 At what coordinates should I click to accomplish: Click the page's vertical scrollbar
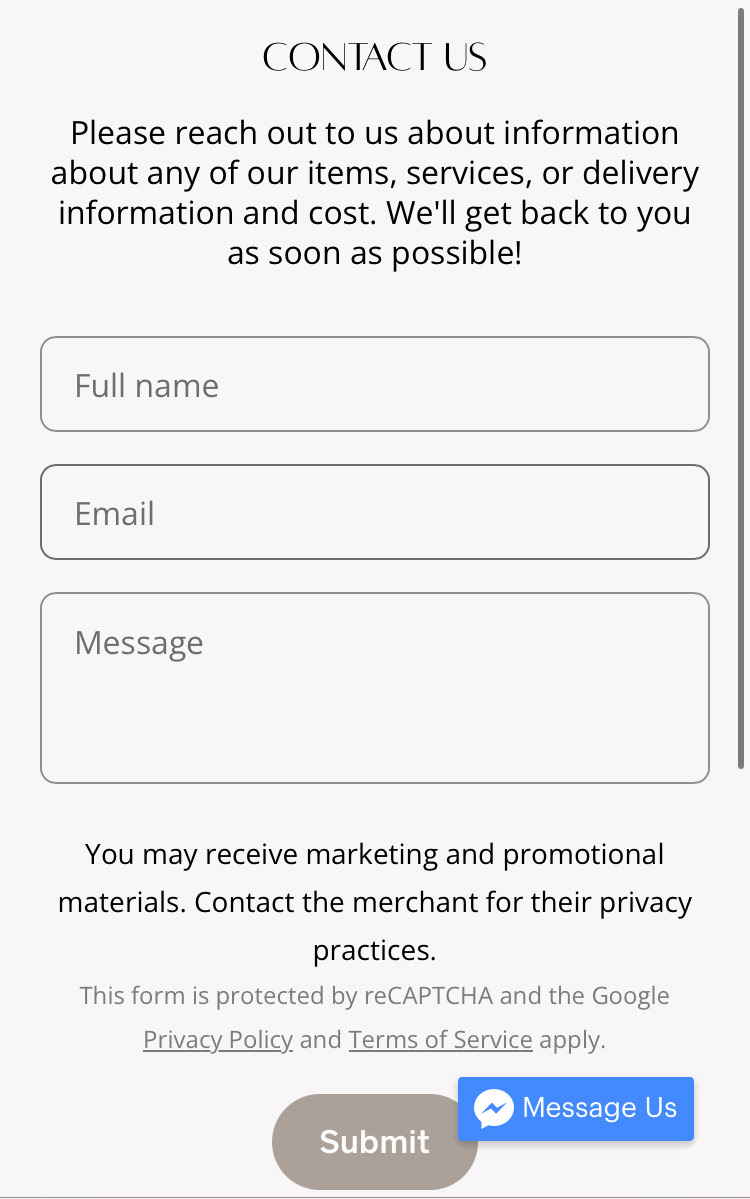(741, 400)
